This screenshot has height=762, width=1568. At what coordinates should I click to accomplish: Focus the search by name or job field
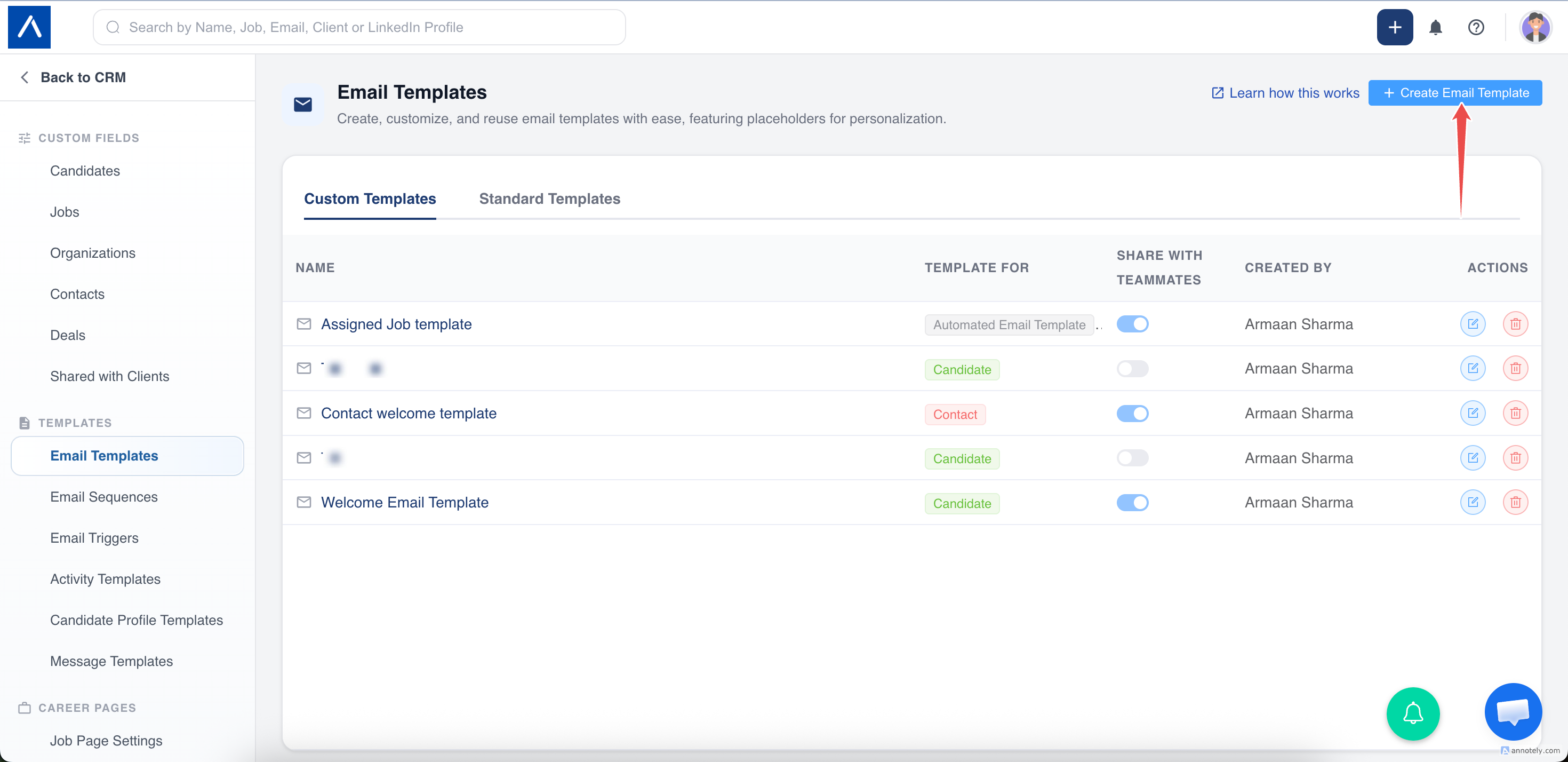(359, 27)
